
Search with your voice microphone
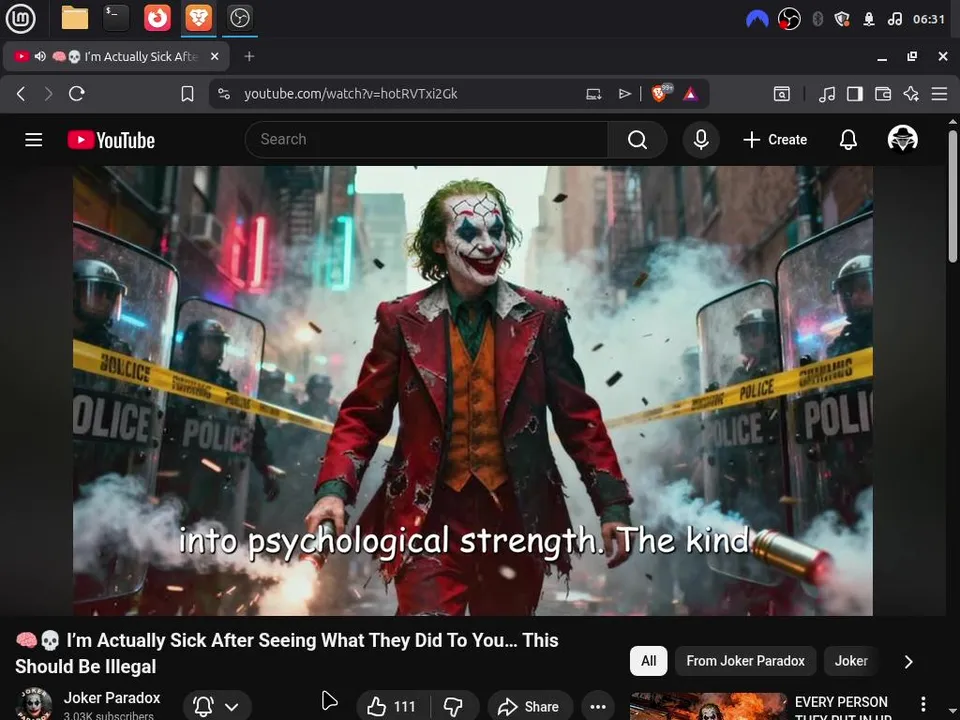701,140
